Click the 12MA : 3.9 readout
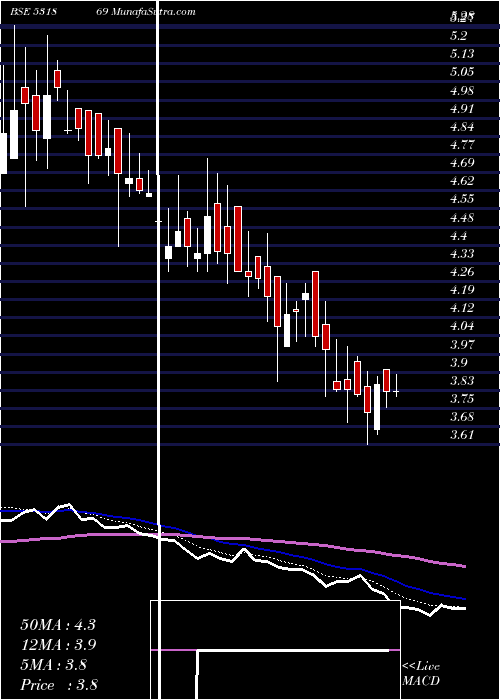Screen dimensions: 500x700 click(x=58, y=645)
